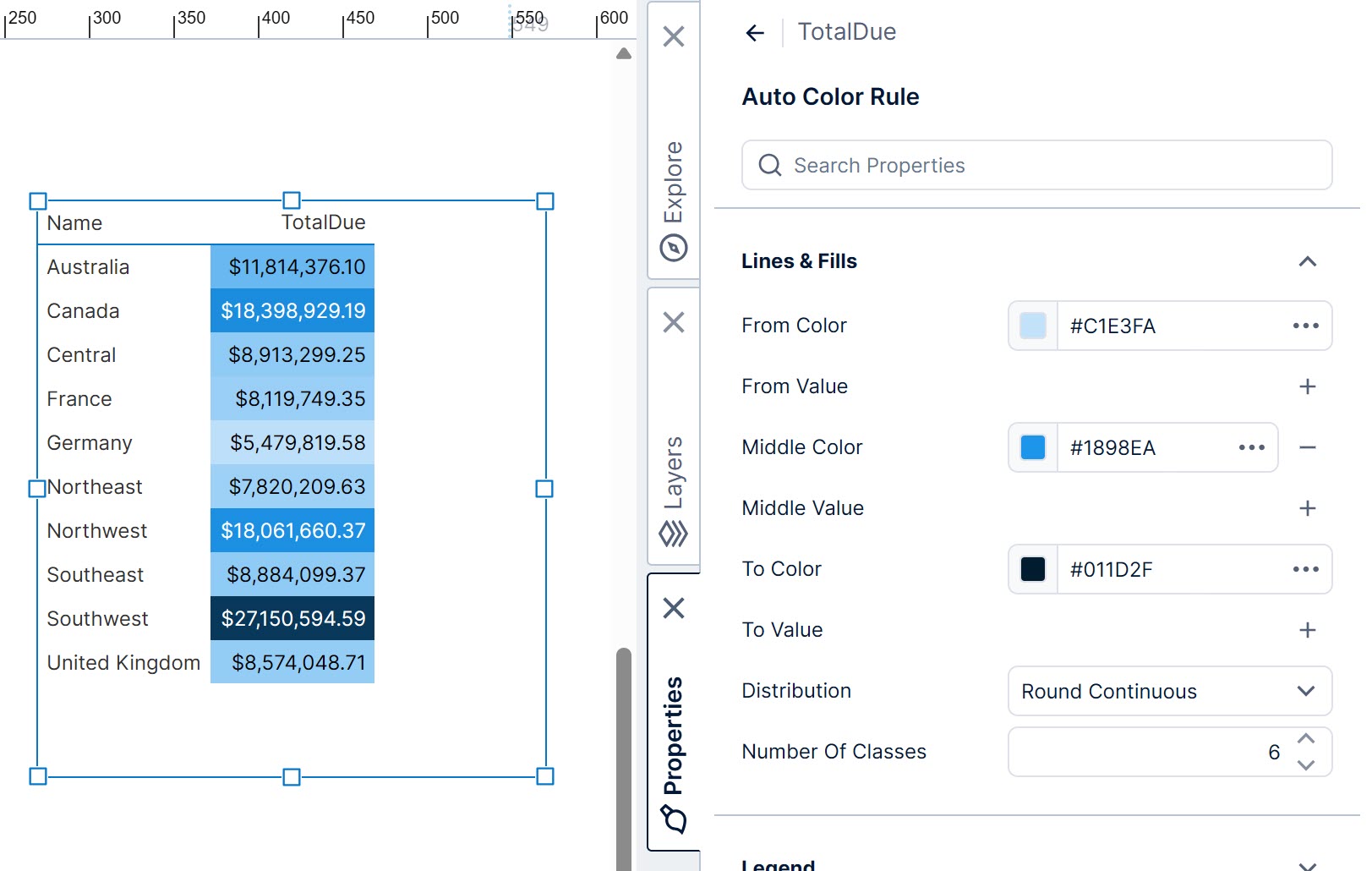Close the Properties panel tab

674,608
